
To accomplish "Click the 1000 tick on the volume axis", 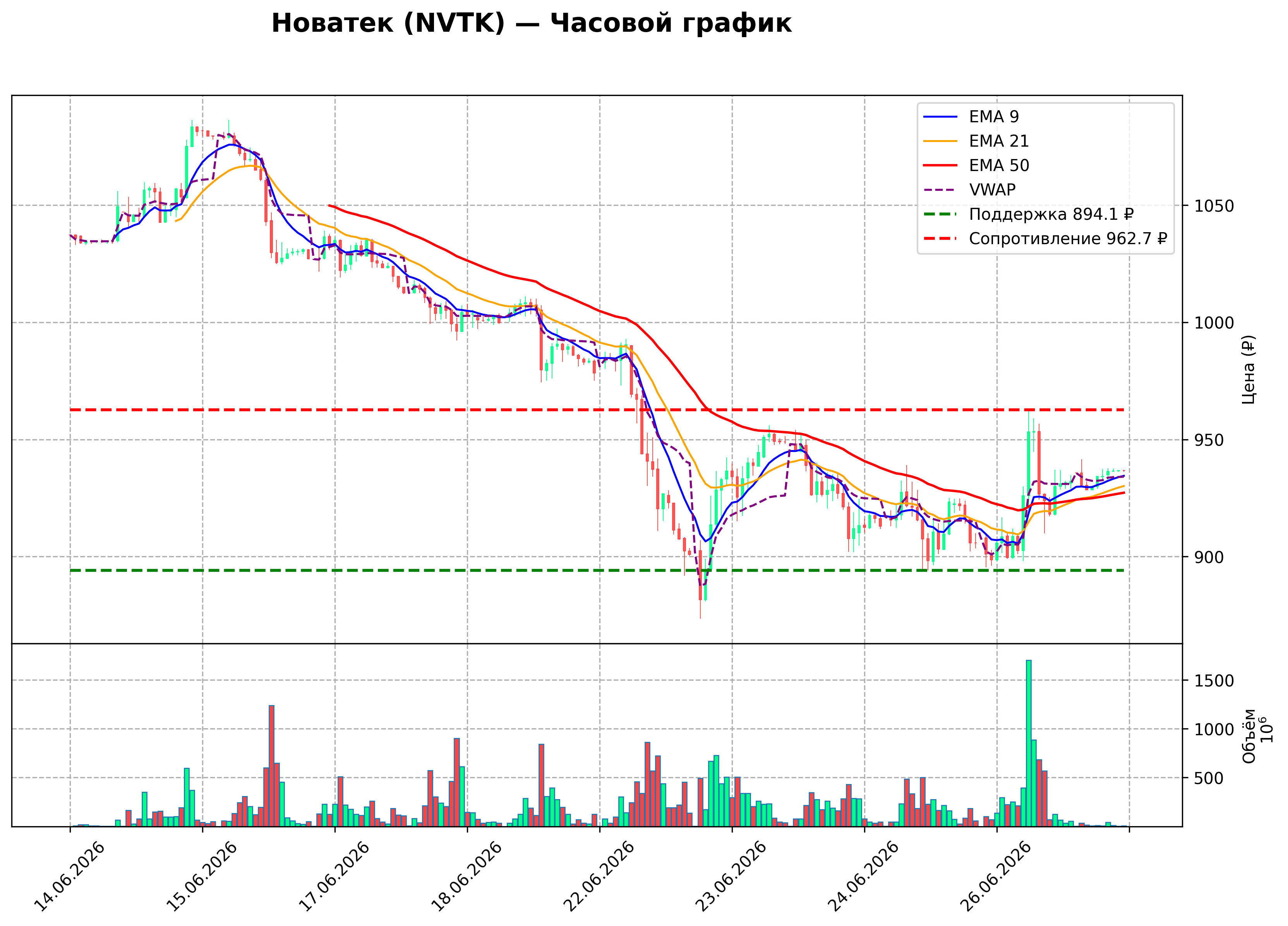I will pyautogui.click(x=1214, y=729).
